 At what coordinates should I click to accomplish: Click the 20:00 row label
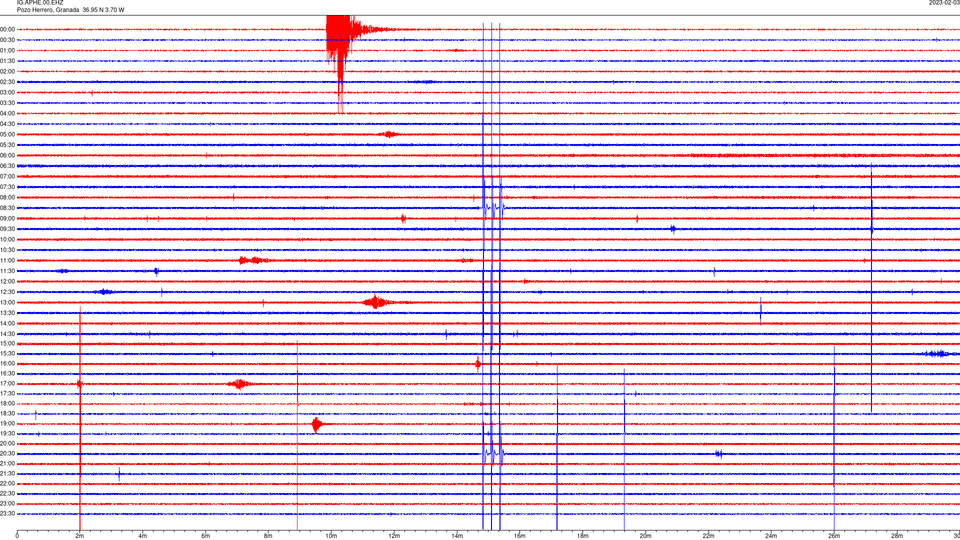7,444
